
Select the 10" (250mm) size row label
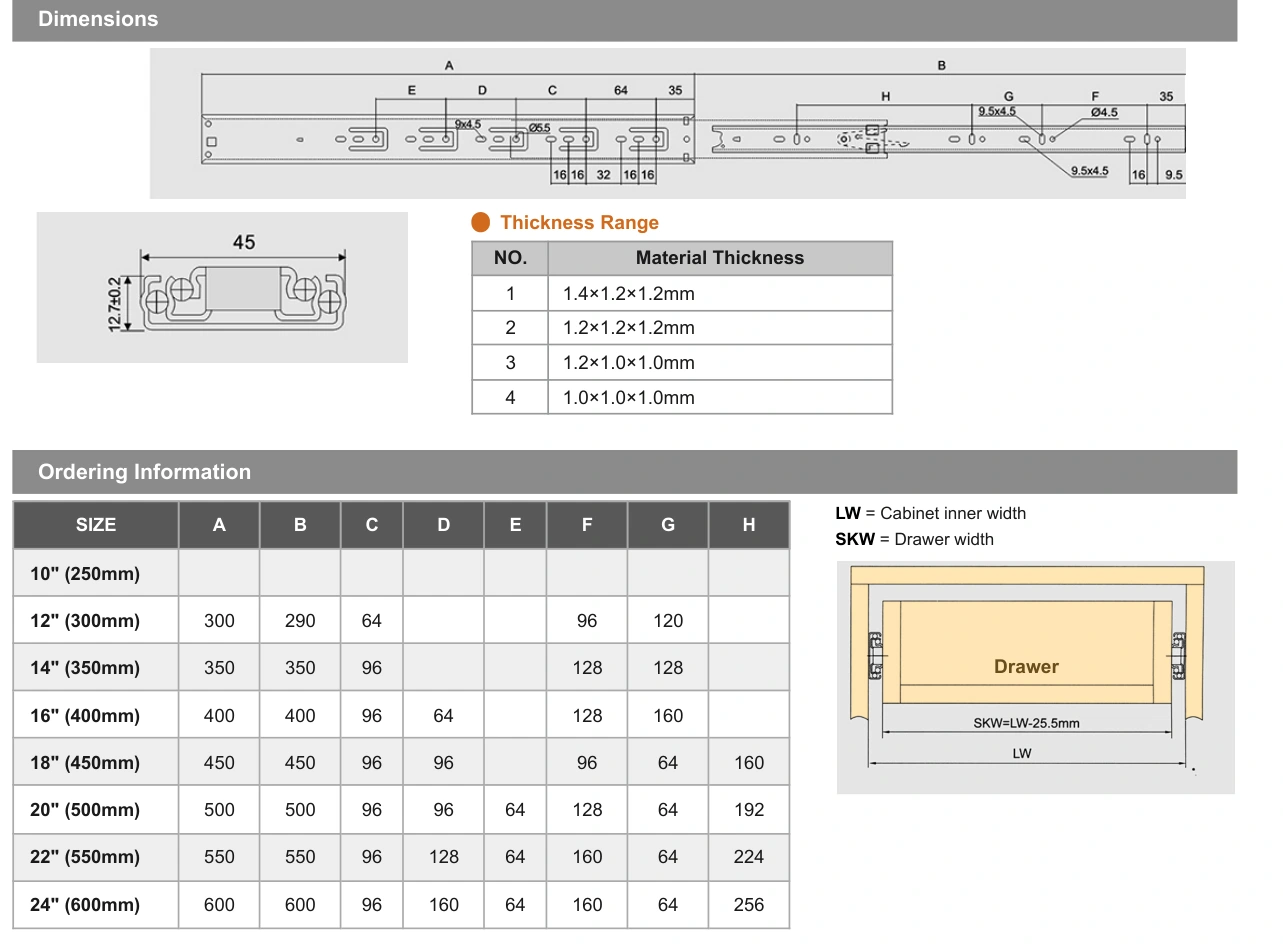(x=85, y=574)
